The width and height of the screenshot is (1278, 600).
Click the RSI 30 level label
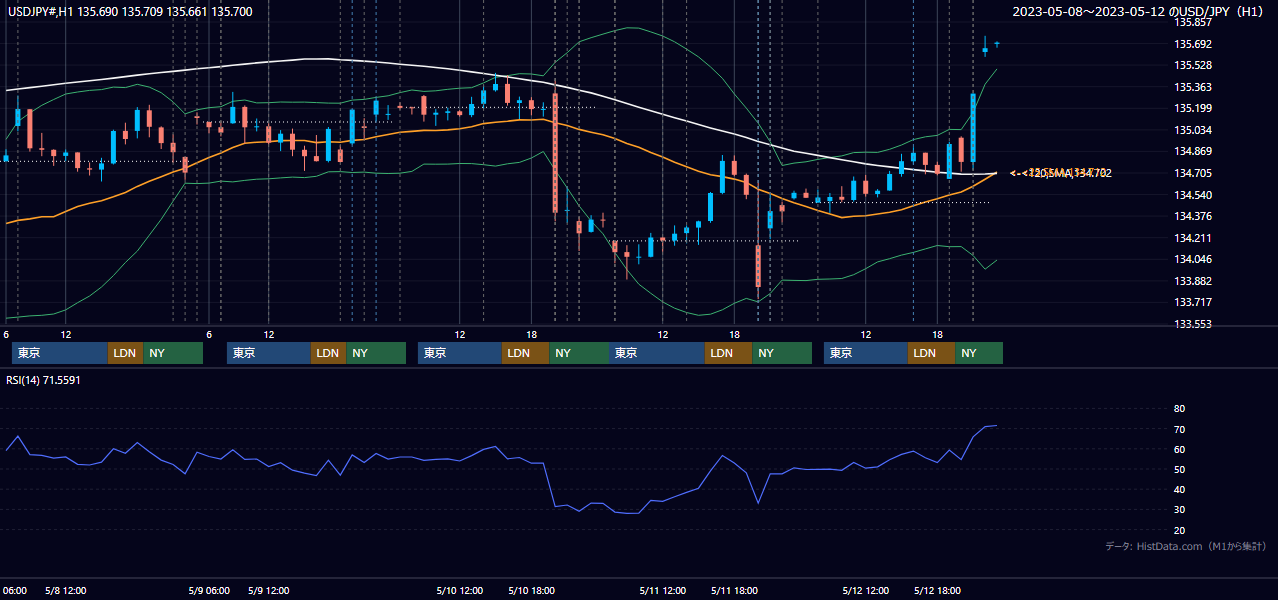[x=1179, y=510]
